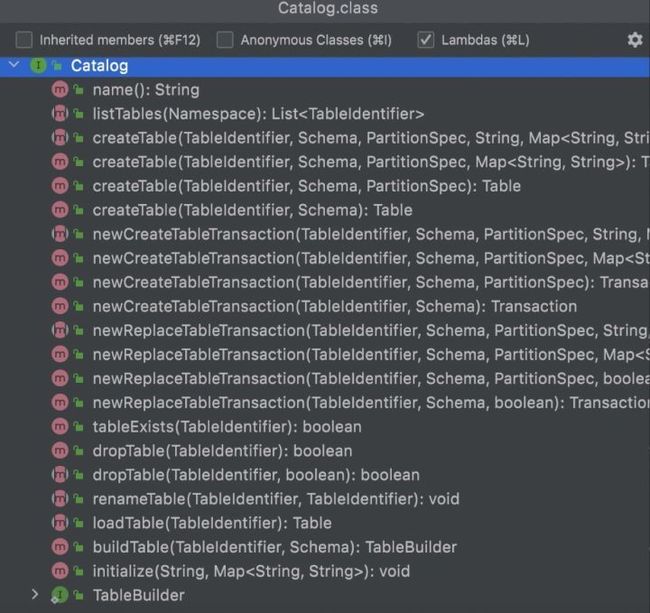Collapse the Catalog tree node
This screenshot has height=613, width=650.
click(x=14, y=65)
